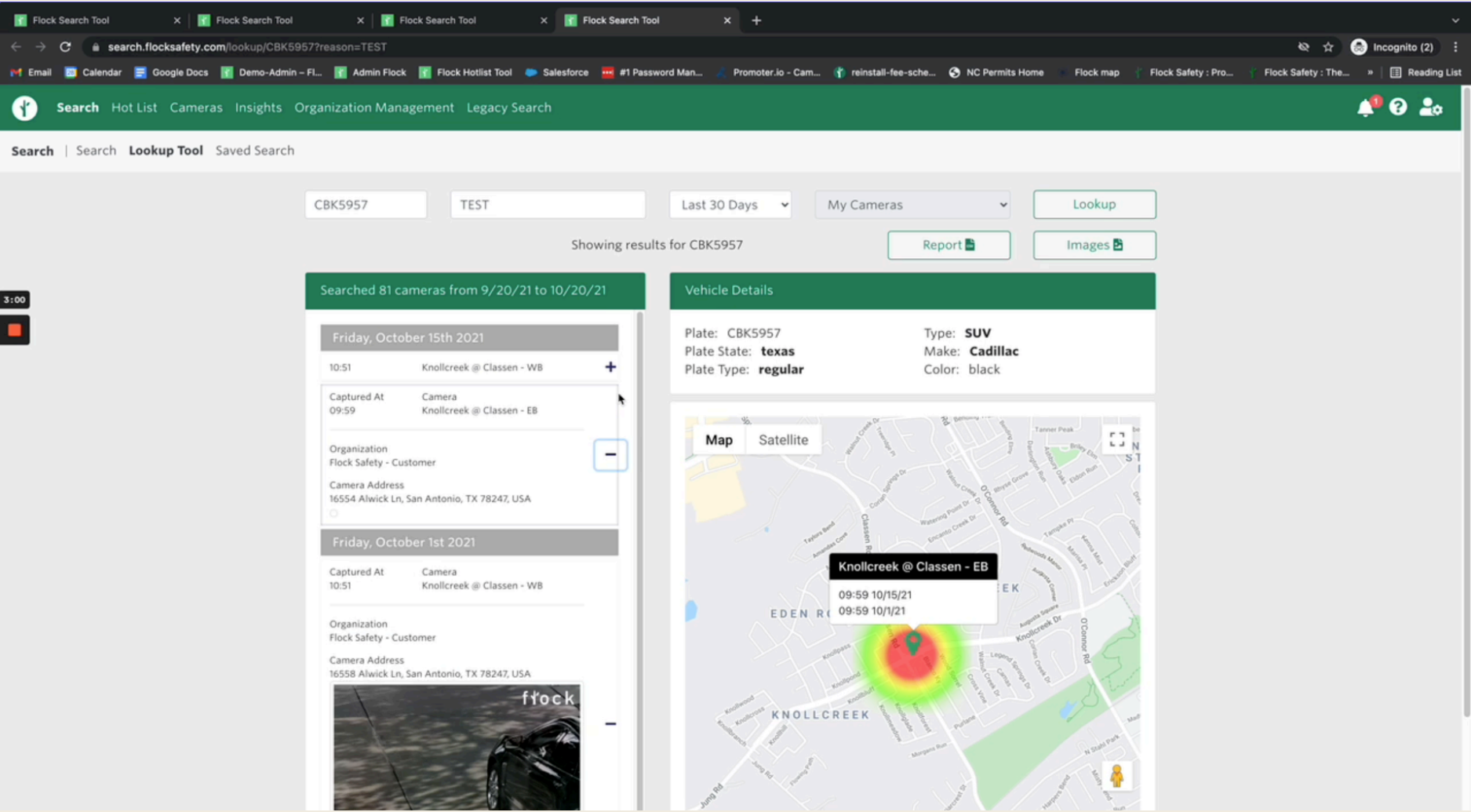Click the results list scrollbar
The height and width of the screenshot is (812, 1471).
tap(640, 561)
